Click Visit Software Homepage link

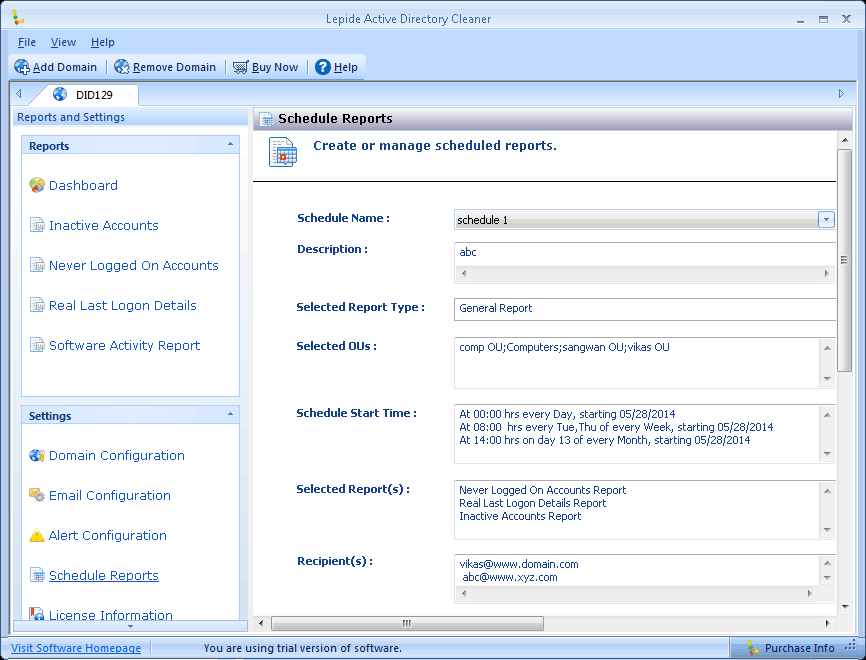[x=76, y=648]
